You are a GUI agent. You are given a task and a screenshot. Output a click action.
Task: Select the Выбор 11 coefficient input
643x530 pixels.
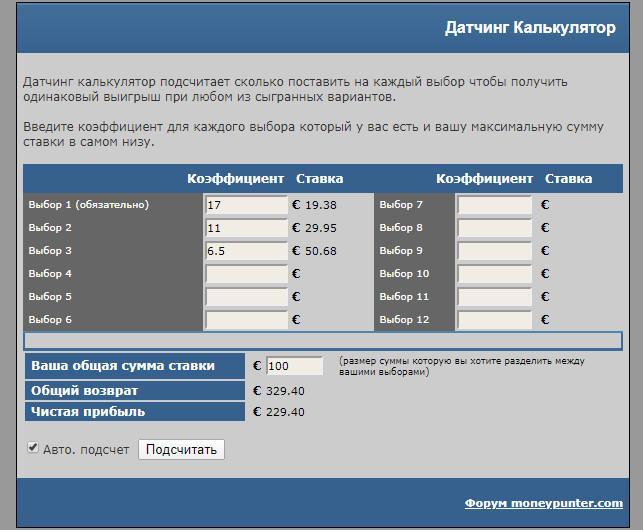[494, 297]
